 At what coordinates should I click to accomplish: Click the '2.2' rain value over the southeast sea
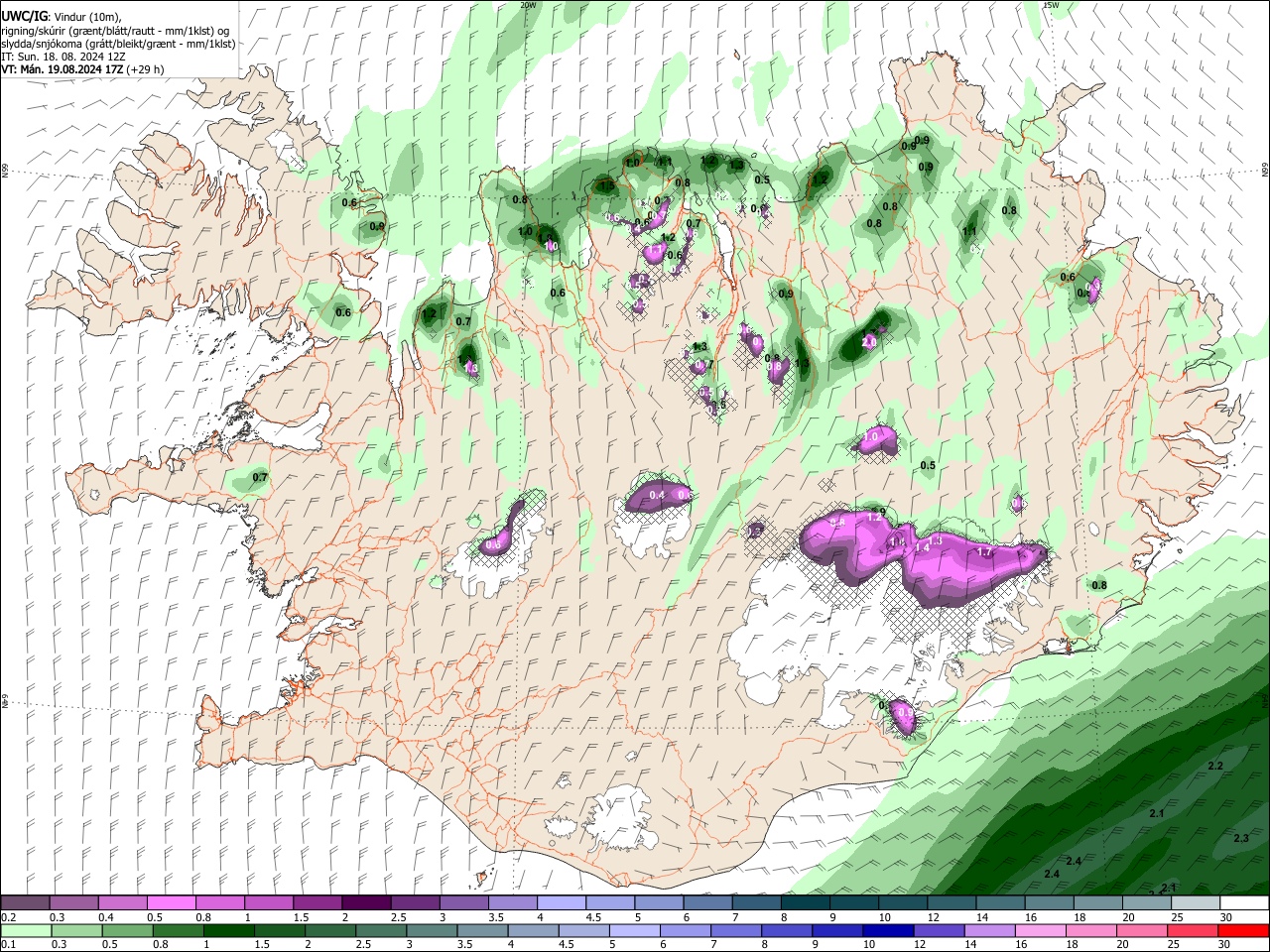(x=1214, y=766)
